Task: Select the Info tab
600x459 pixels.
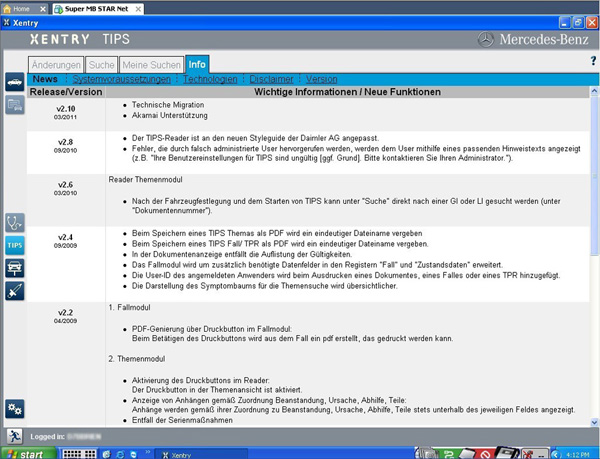Action: (197, 64)
